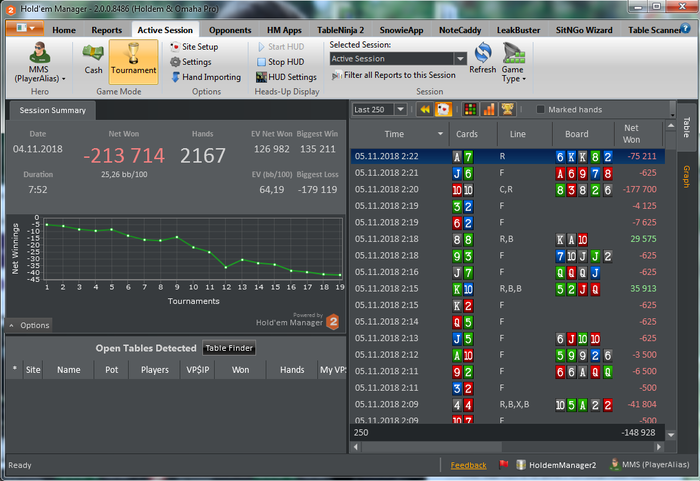Click tournament point 12 on the graph
700x481 pixels.
[x=226, y=267]
